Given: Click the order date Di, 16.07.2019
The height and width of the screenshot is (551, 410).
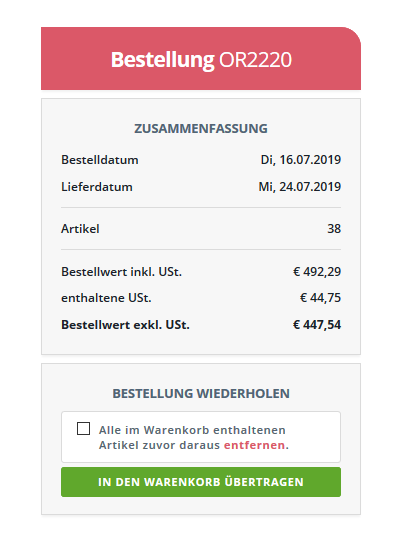Looking at the screenshot, I should 301,160.
